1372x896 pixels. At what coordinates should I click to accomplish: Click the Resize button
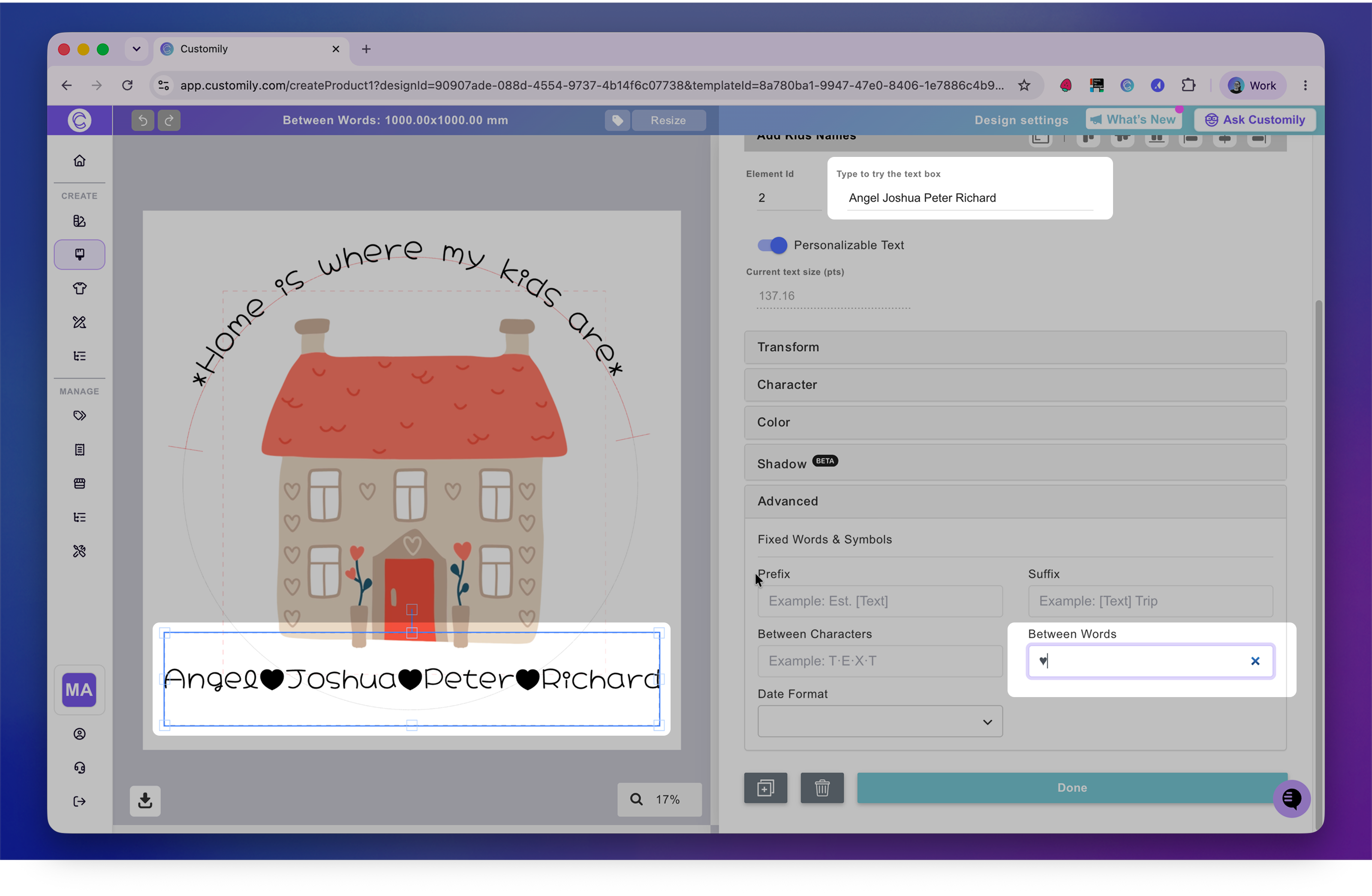(668, 120)
